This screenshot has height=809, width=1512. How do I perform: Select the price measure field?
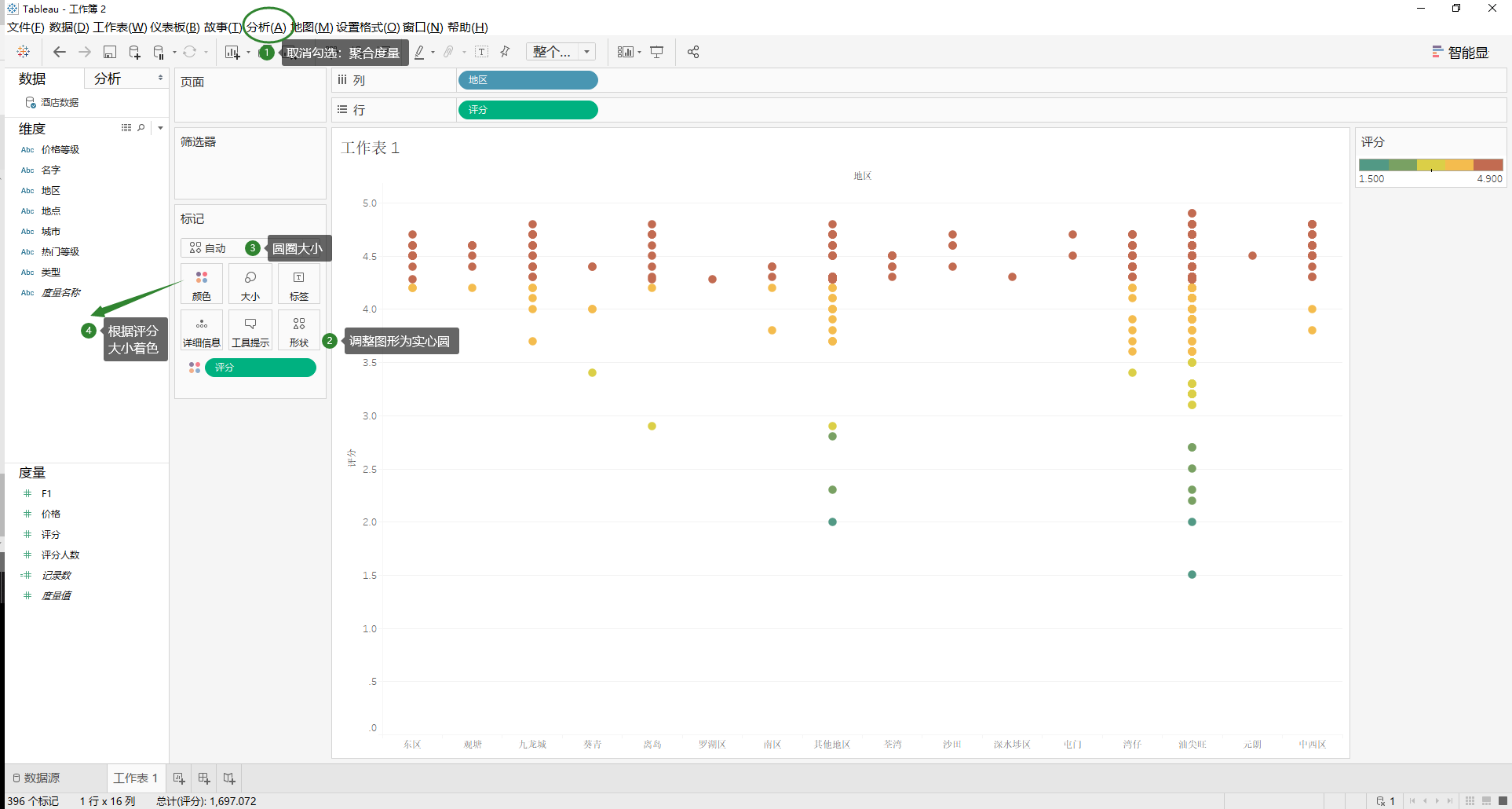(x=51, y=514)
